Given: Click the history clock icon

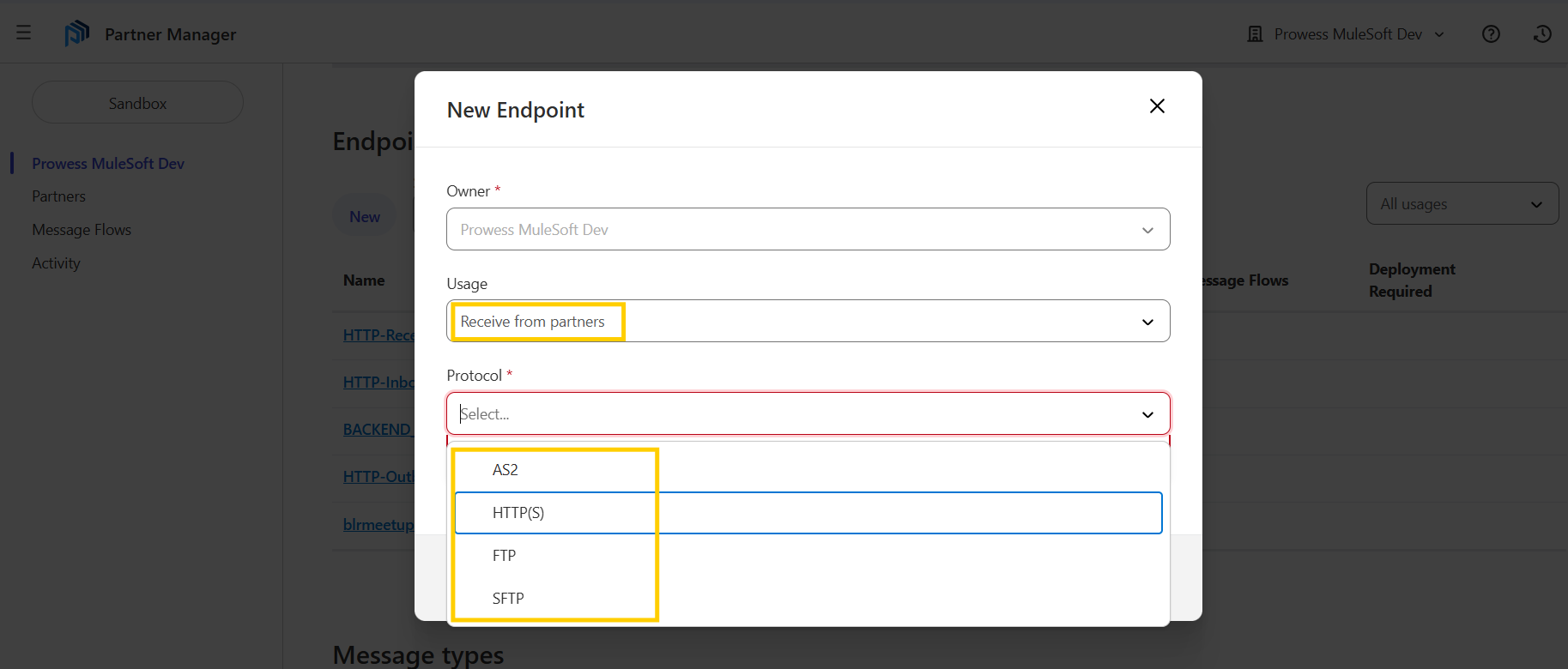Looking at the screenshot, I should point(1542,33).
